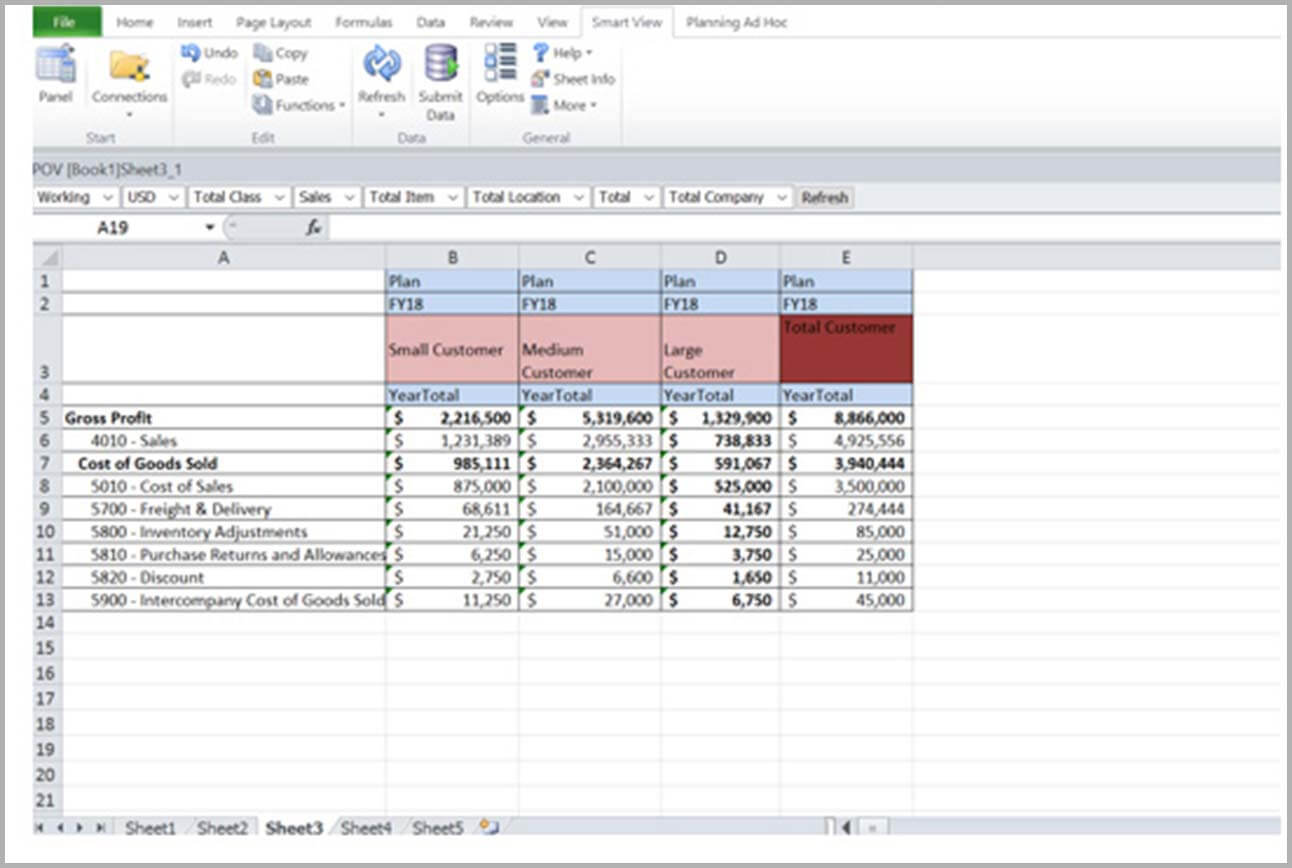1292x868 pixels.
Task: Click the Name Box showing A19
Action: (x=112, y=228)
